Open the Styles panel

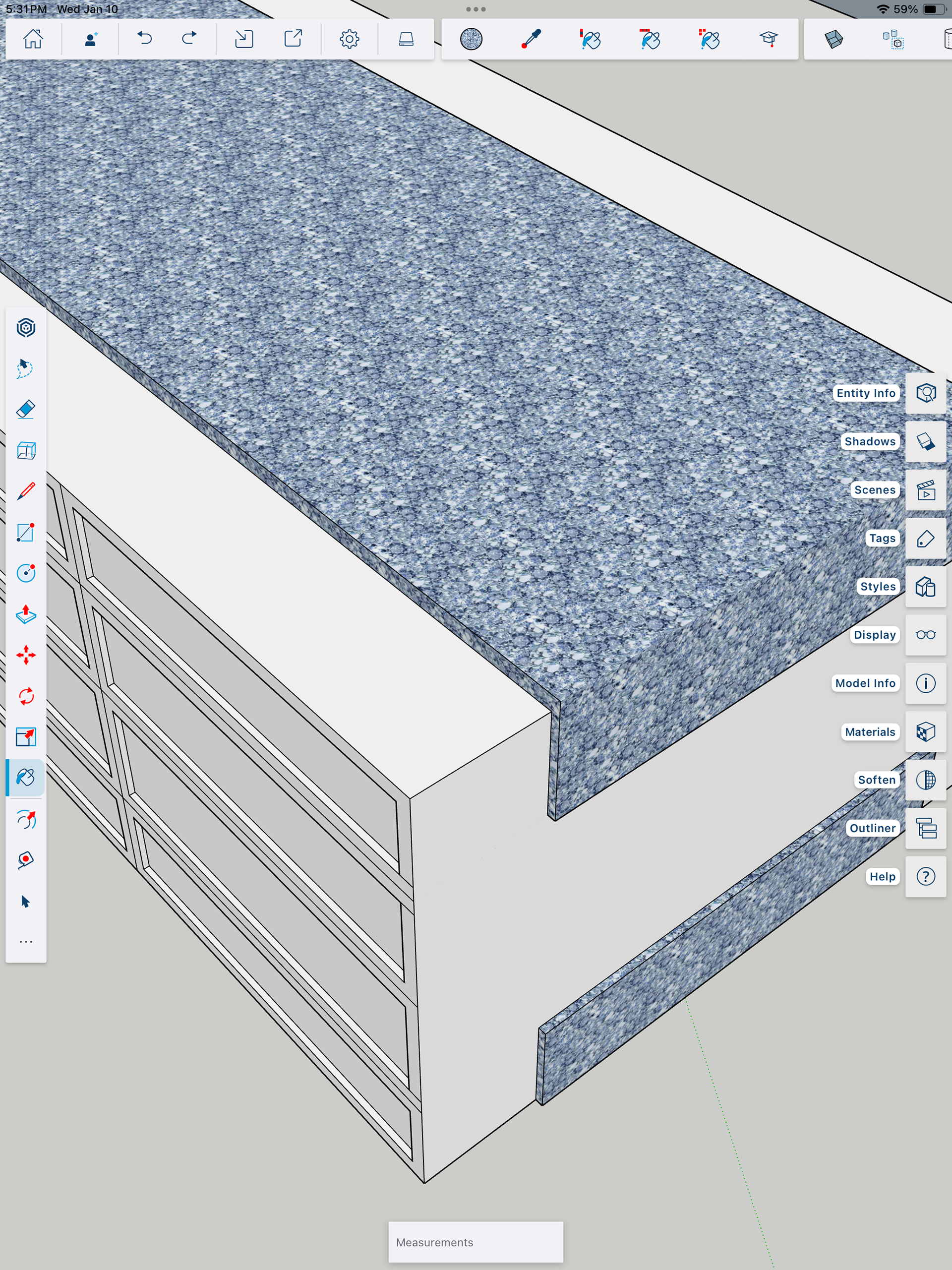[x=926, y=586]
